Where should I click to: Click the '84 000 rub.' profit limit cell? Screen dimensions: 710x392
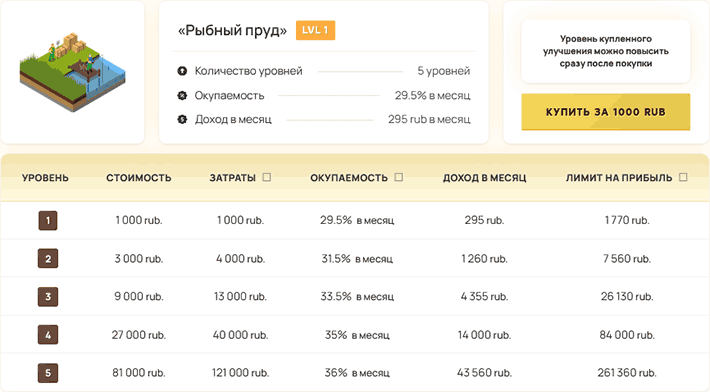[627, 335]
